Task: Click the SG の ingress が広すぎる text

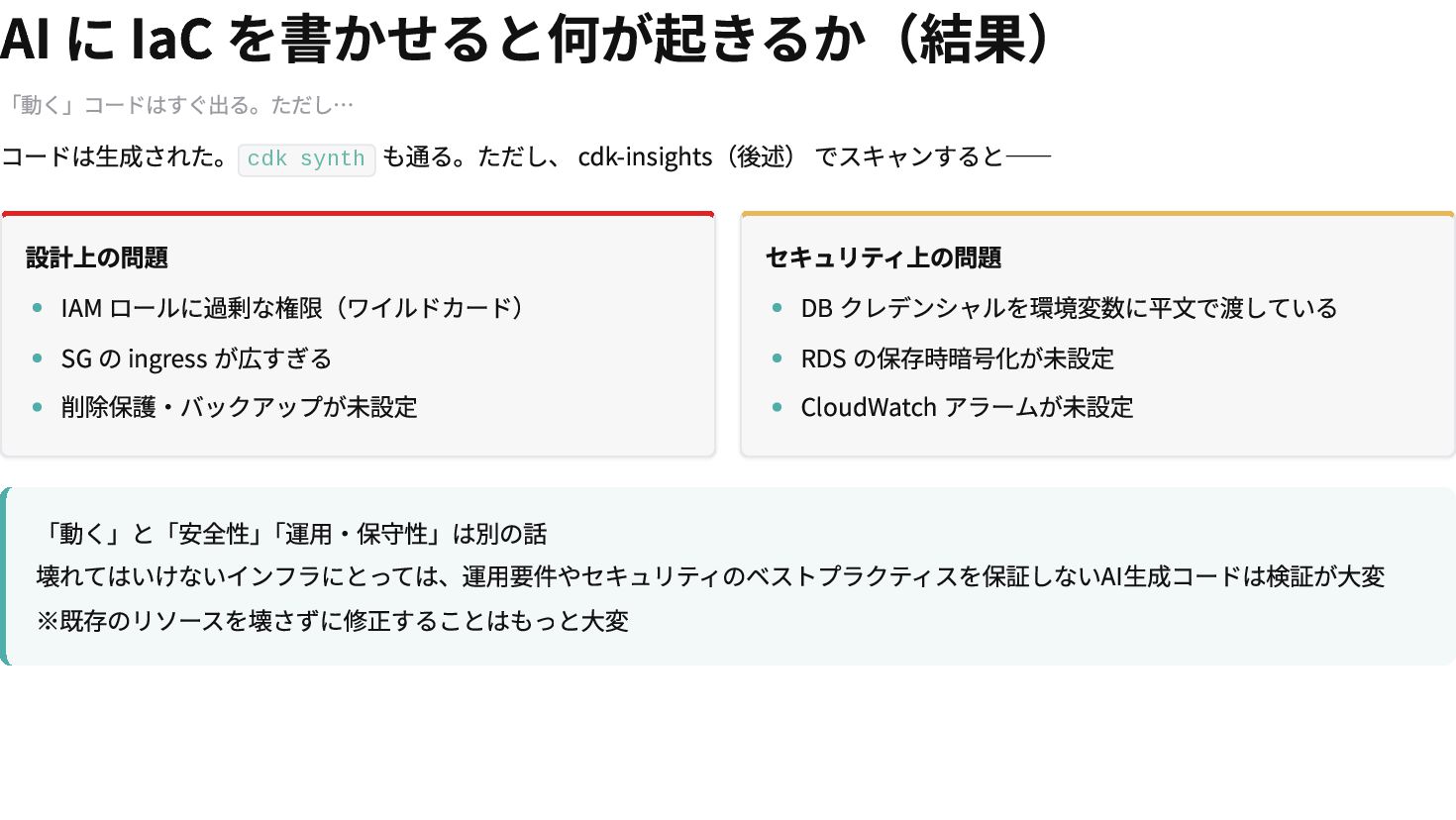Action: [196, 359]
